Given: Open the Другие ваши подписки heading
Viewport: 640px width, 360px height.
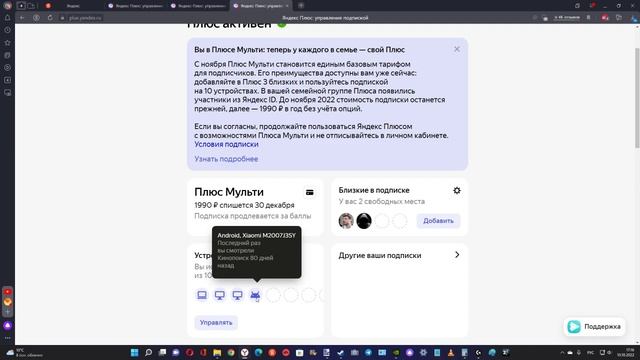Looking at the screenshot, I should coord(380,256).
